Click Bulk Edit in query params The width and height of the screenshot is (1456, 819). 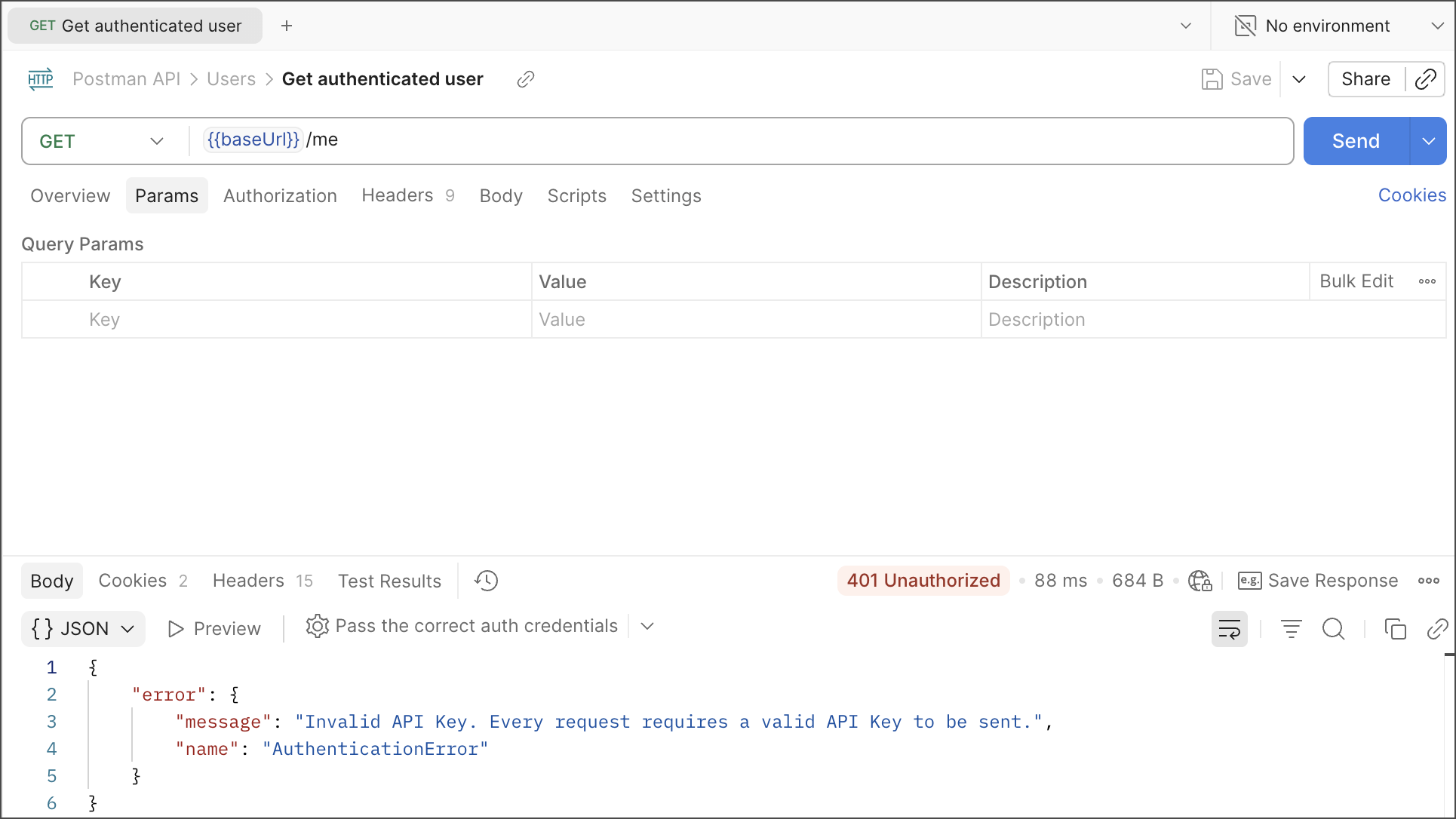pyautogui.click(x=1356, y=281)
